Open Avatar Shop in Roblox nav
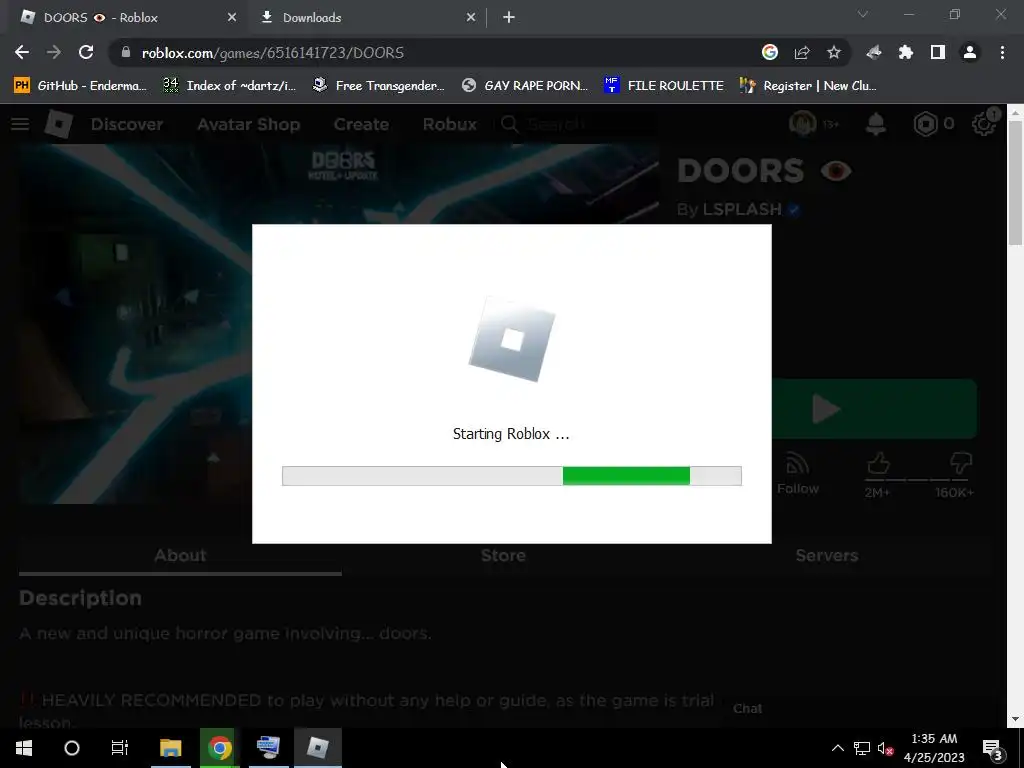1024x768 pixels. tap(249, 124)
